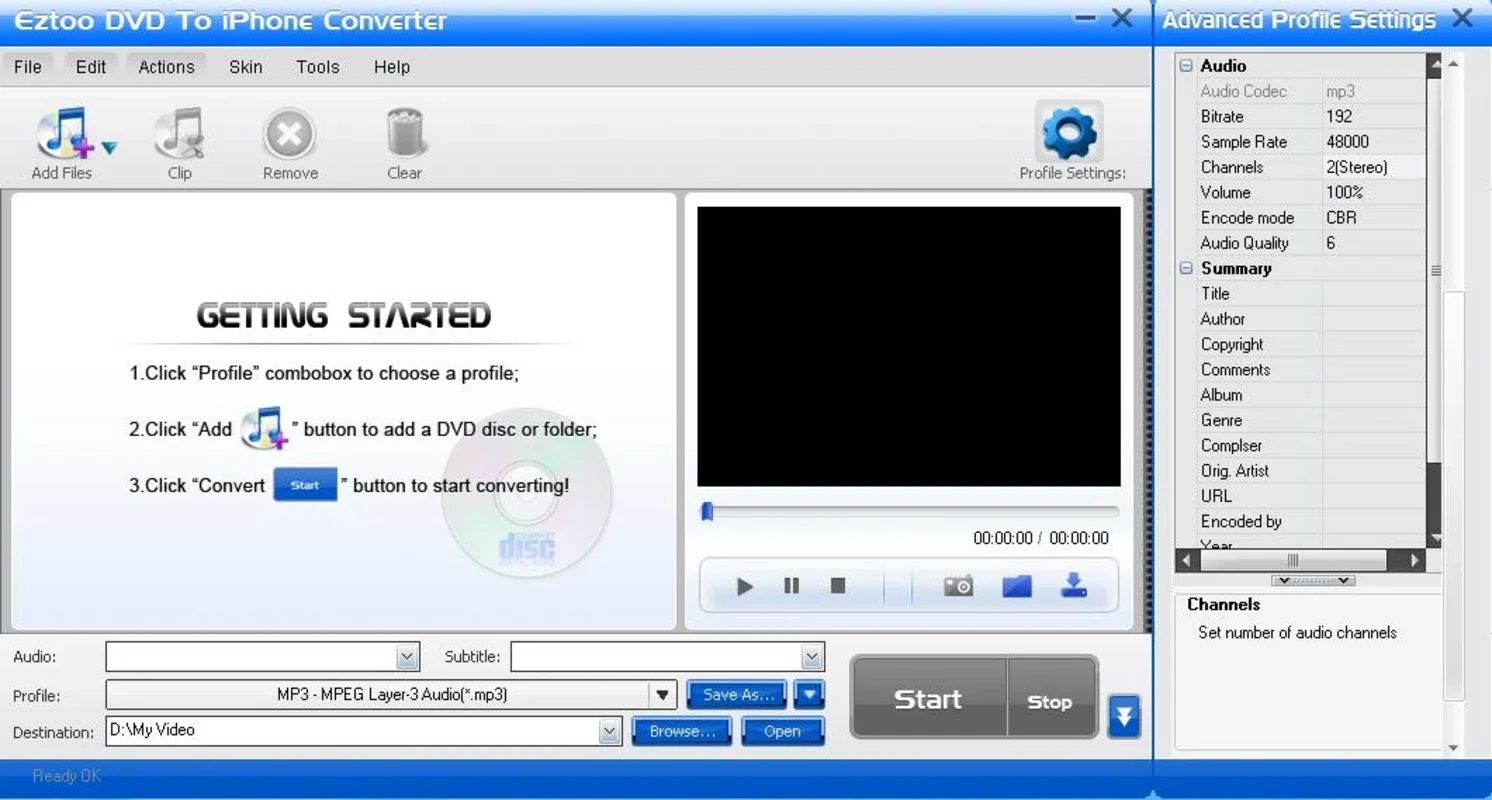Click the Audio Codec property row
Image resolution: width=1492 pixels, height=800 pixels.
1311,91
